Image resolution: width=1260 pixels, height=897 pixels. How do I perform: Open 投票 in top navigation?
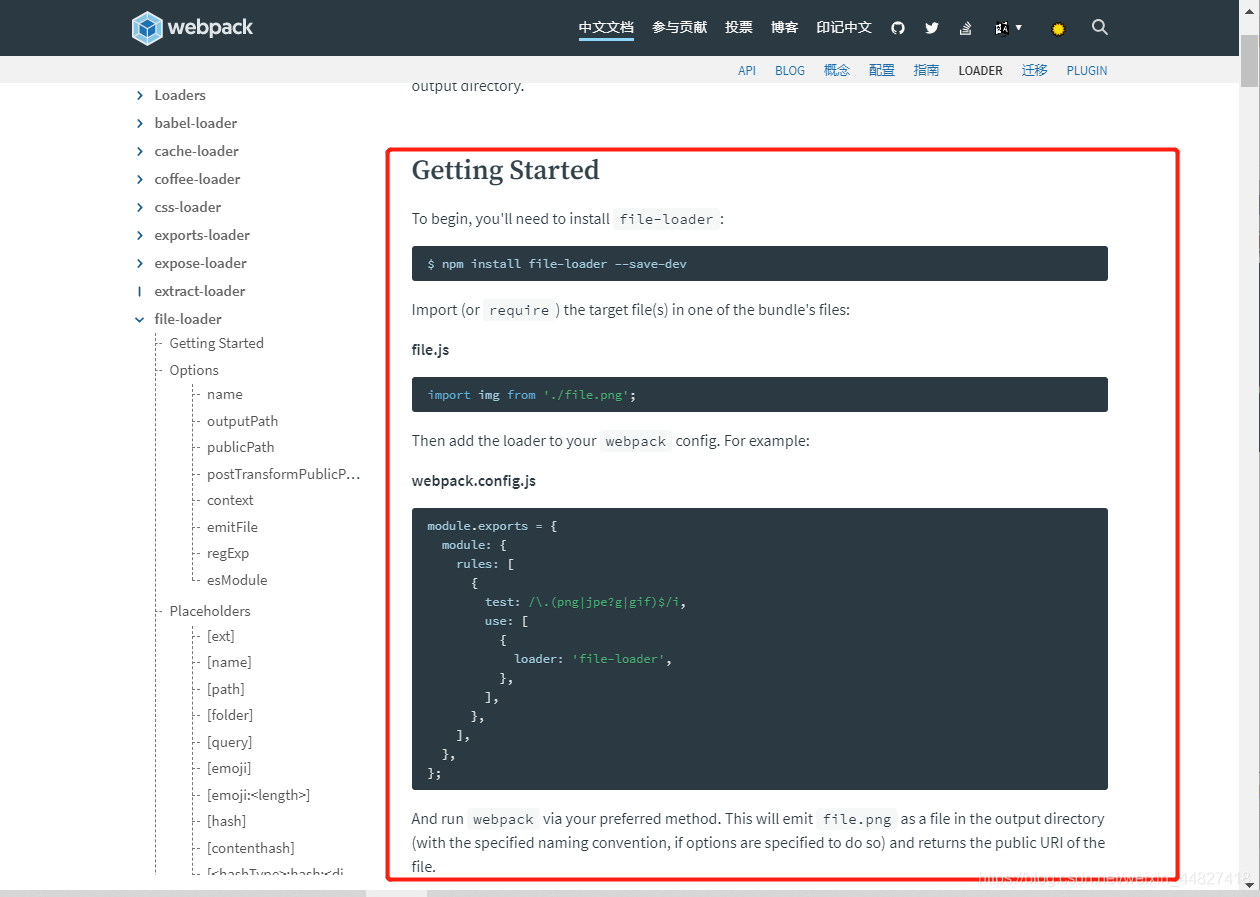tap(739, 27)
